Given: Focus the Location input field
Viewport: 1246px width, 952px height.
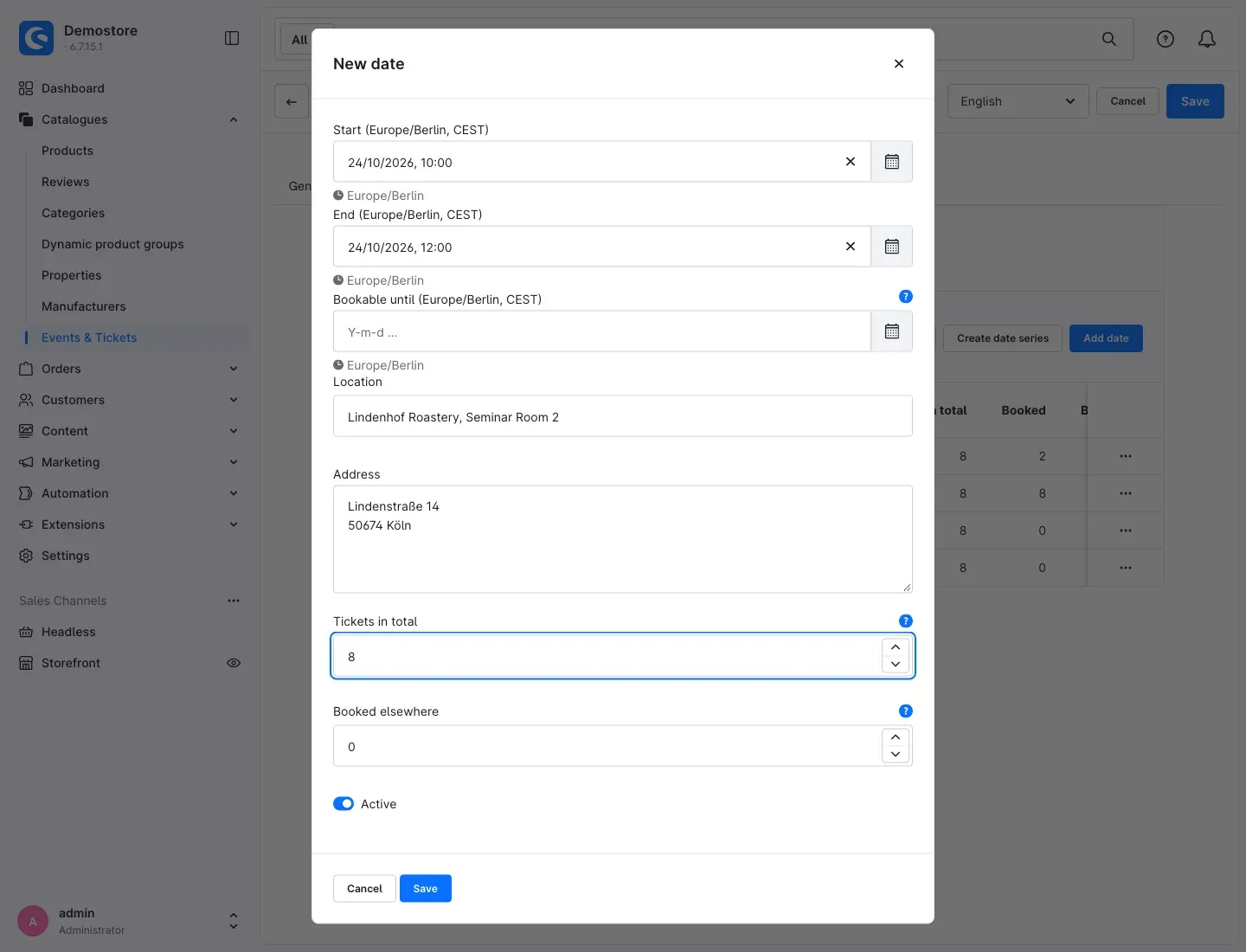Looking at the screenshot, I should (623, 416).
